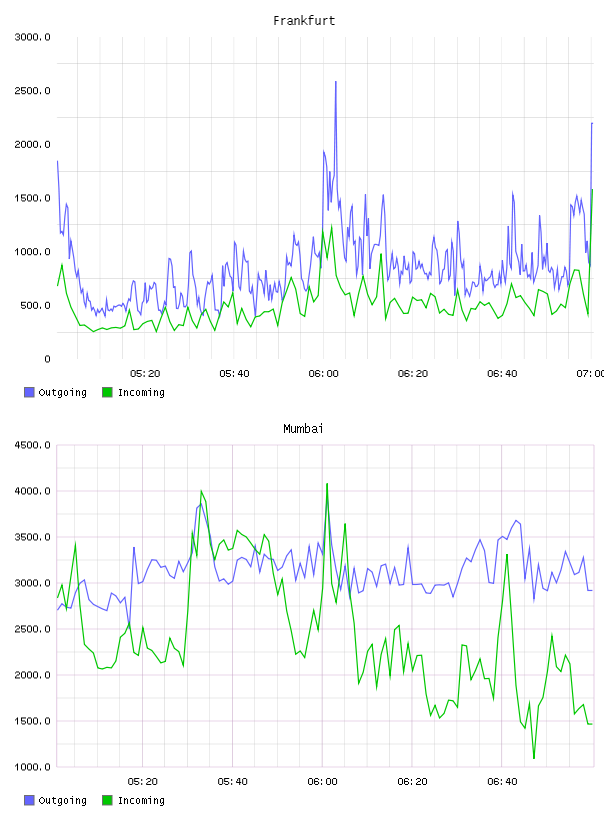The image size is (608, 816).
Task: Click the 4000.0 y-axis label on Mumbai chart
Action: point(32,491)
